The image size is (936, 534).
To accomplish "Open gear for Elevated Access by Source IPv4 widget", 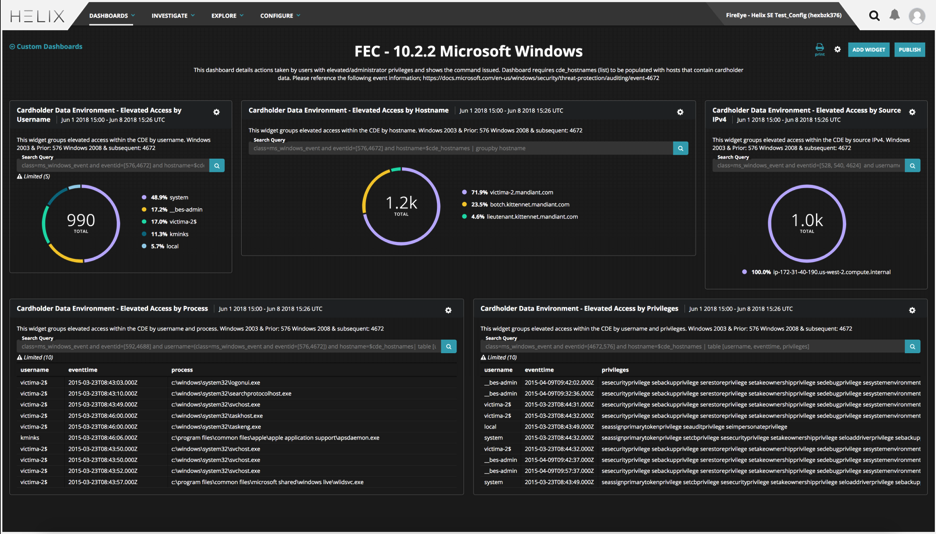I will [912, 112].
